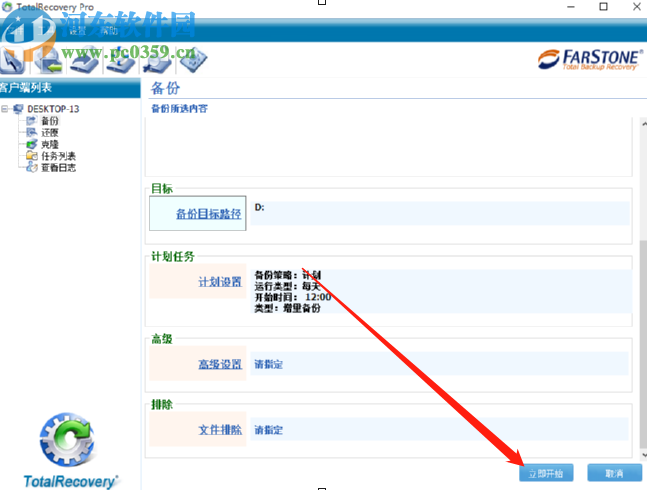
Task: Open 任务列表 in the client tree
Action: coord(59,156)
